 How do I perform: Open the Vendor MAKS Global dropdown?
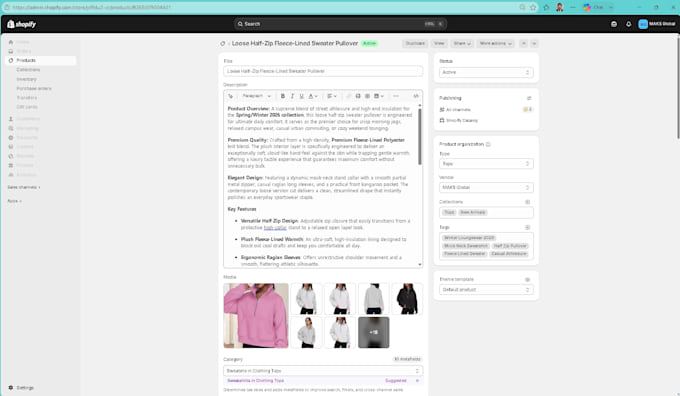[486, 188]
